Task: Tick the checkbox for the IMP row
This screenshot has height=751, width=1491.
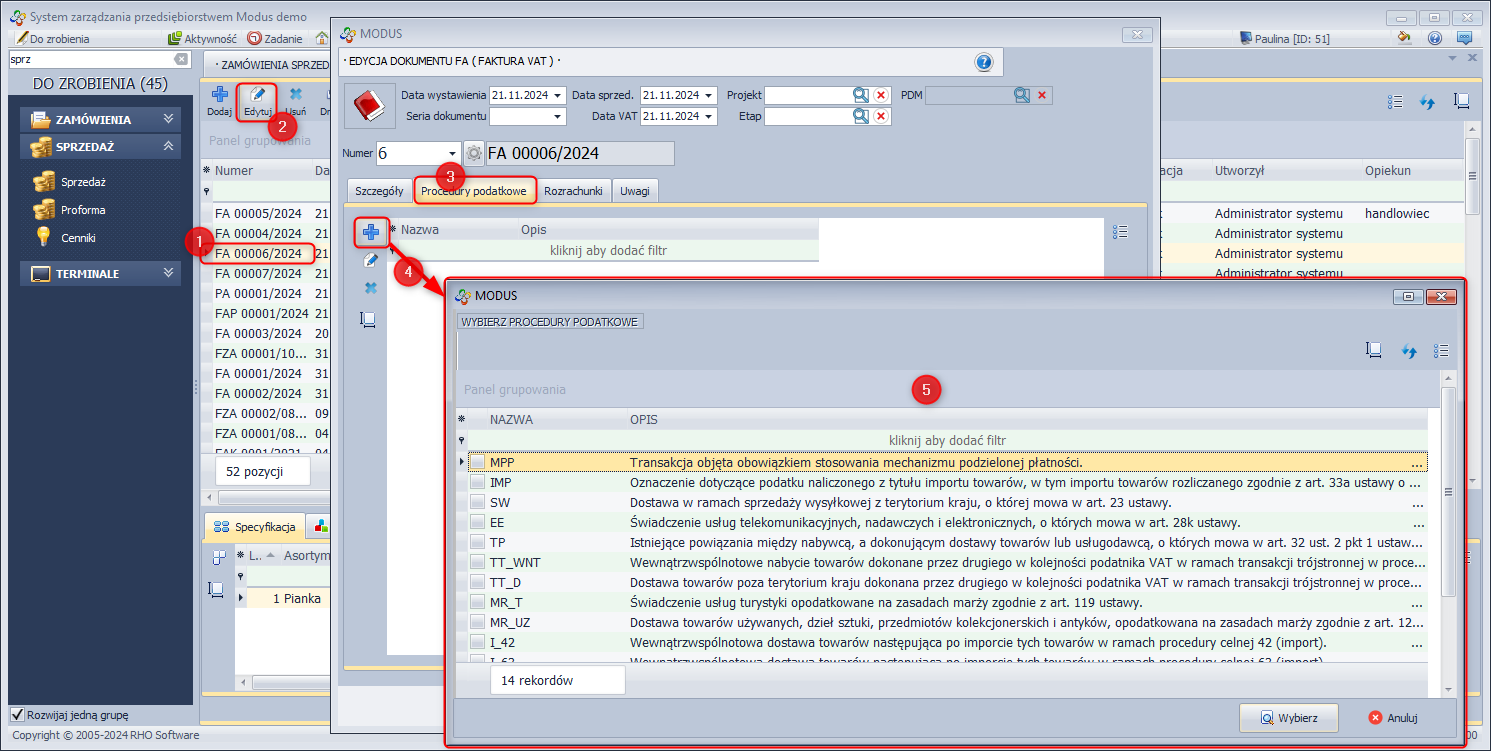Action: (478, 483)
